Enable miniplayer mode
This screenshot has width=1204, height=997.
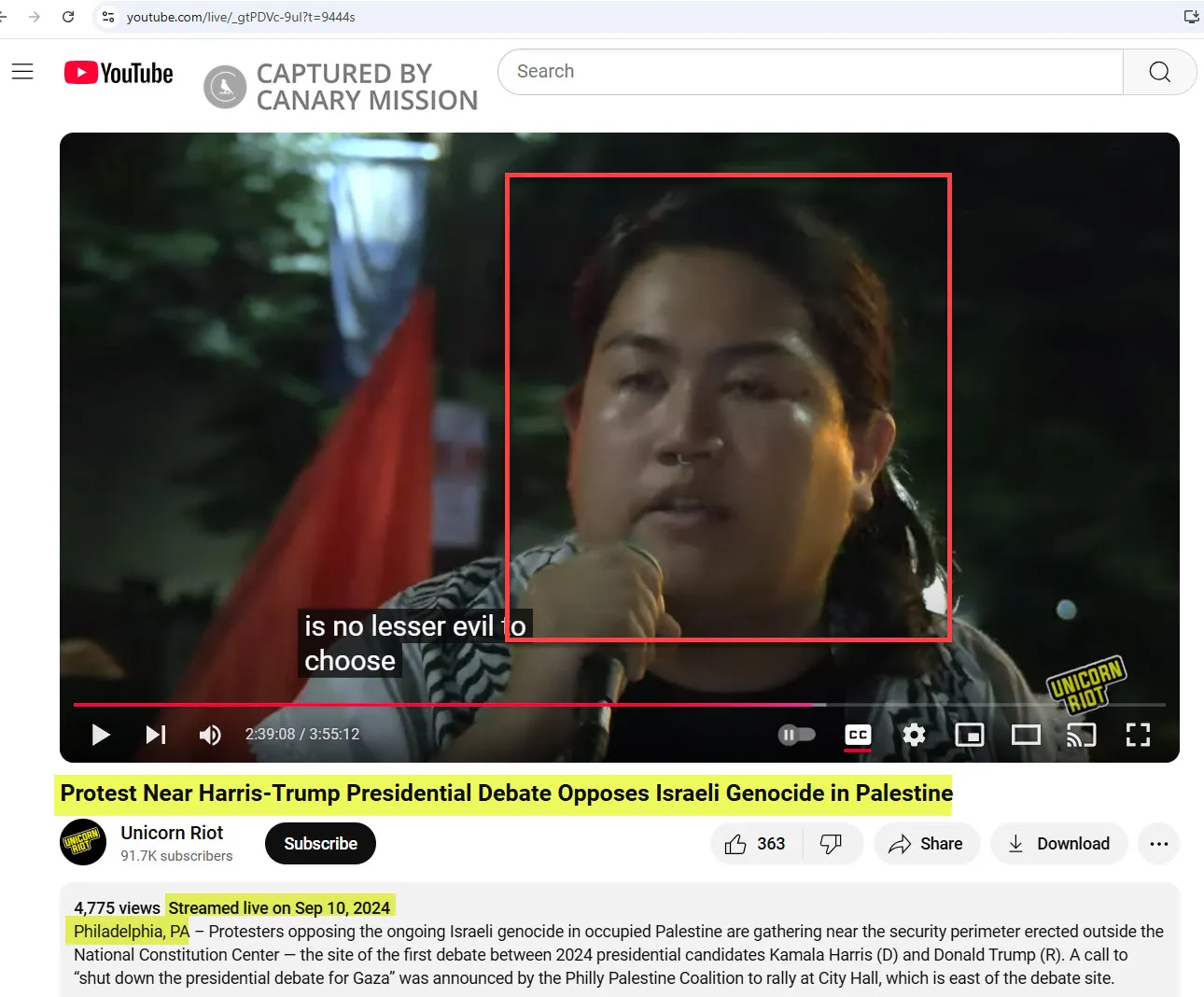(x=970, y=735)
